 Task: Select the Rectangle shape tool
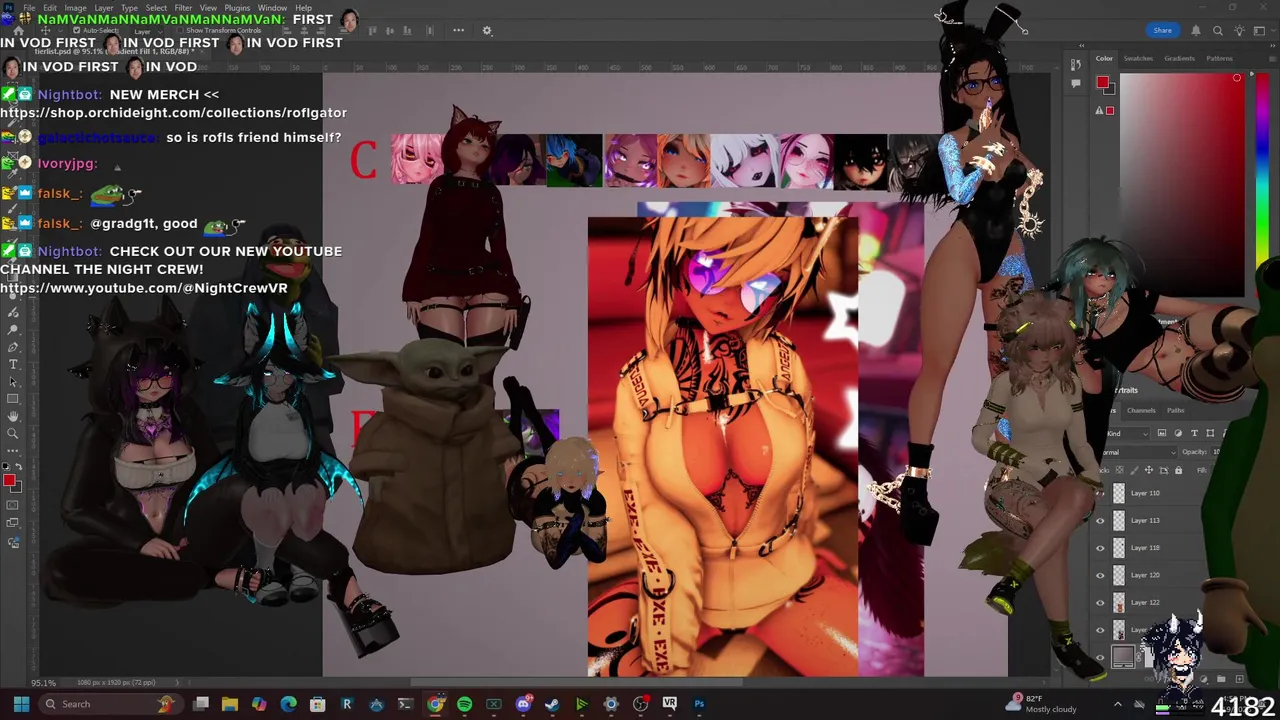13,398
